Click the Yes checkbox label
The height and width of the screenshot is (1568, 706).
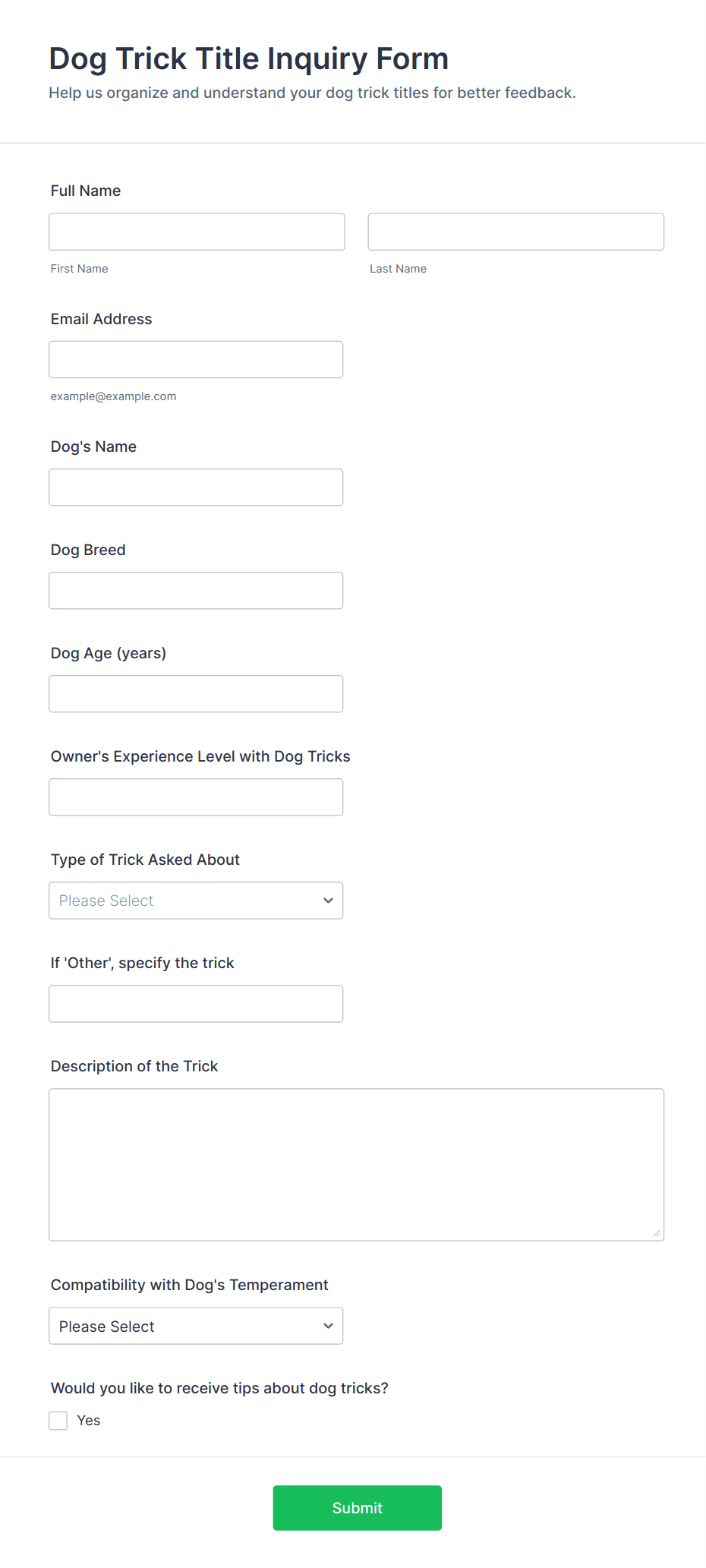(x=89, y=1420)
